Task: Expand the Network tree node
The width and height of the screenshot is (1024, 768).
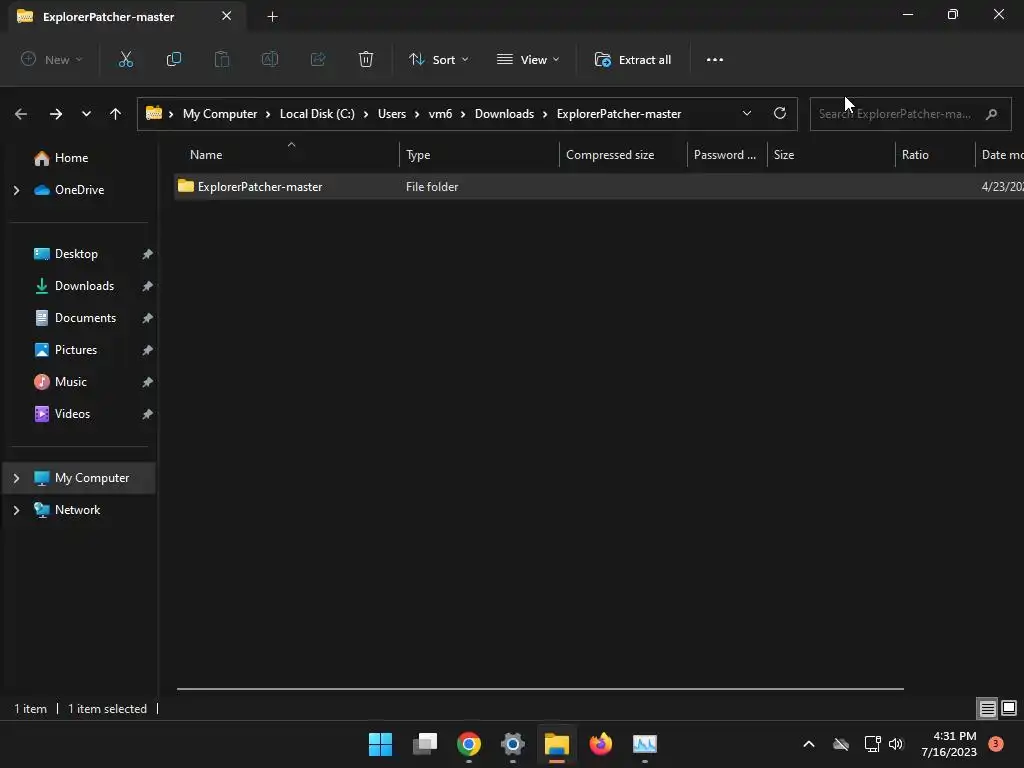Action: coord(17,510)
